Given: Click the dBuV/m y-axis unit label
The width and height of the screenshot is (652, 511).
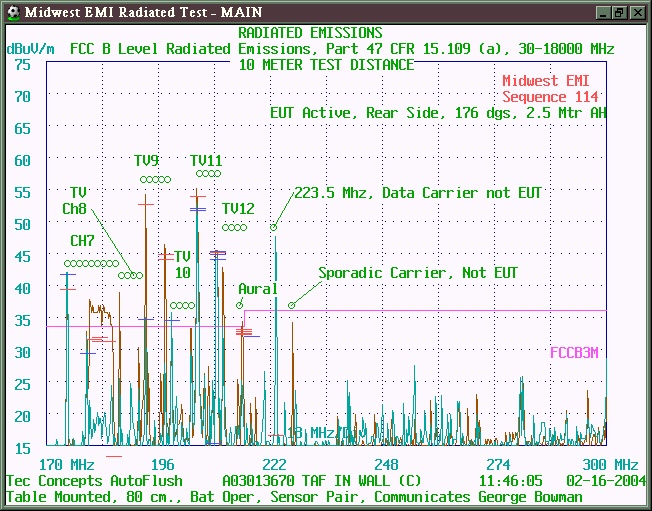Looking at the screenshot, I should coord(30,48).
